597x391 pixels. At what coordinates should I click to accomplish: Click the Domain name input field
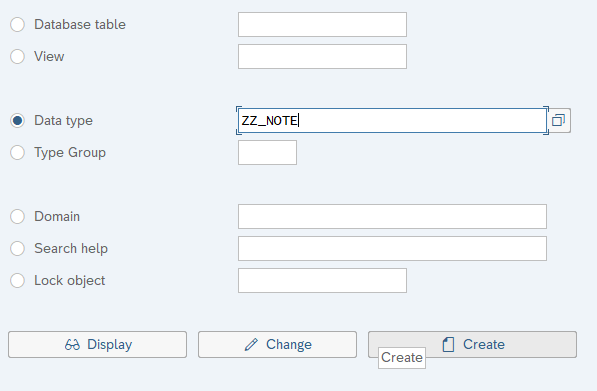tap(392, 216)
